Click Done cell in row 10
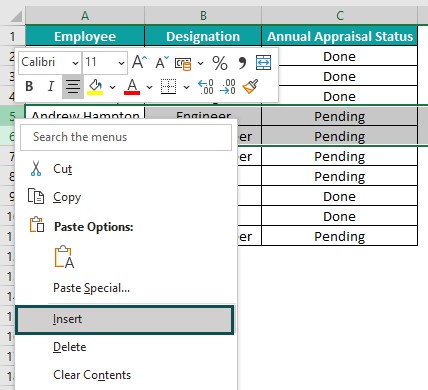Image resolution: width=428 pixels, height=390 pixels. (x=340, y=216)
